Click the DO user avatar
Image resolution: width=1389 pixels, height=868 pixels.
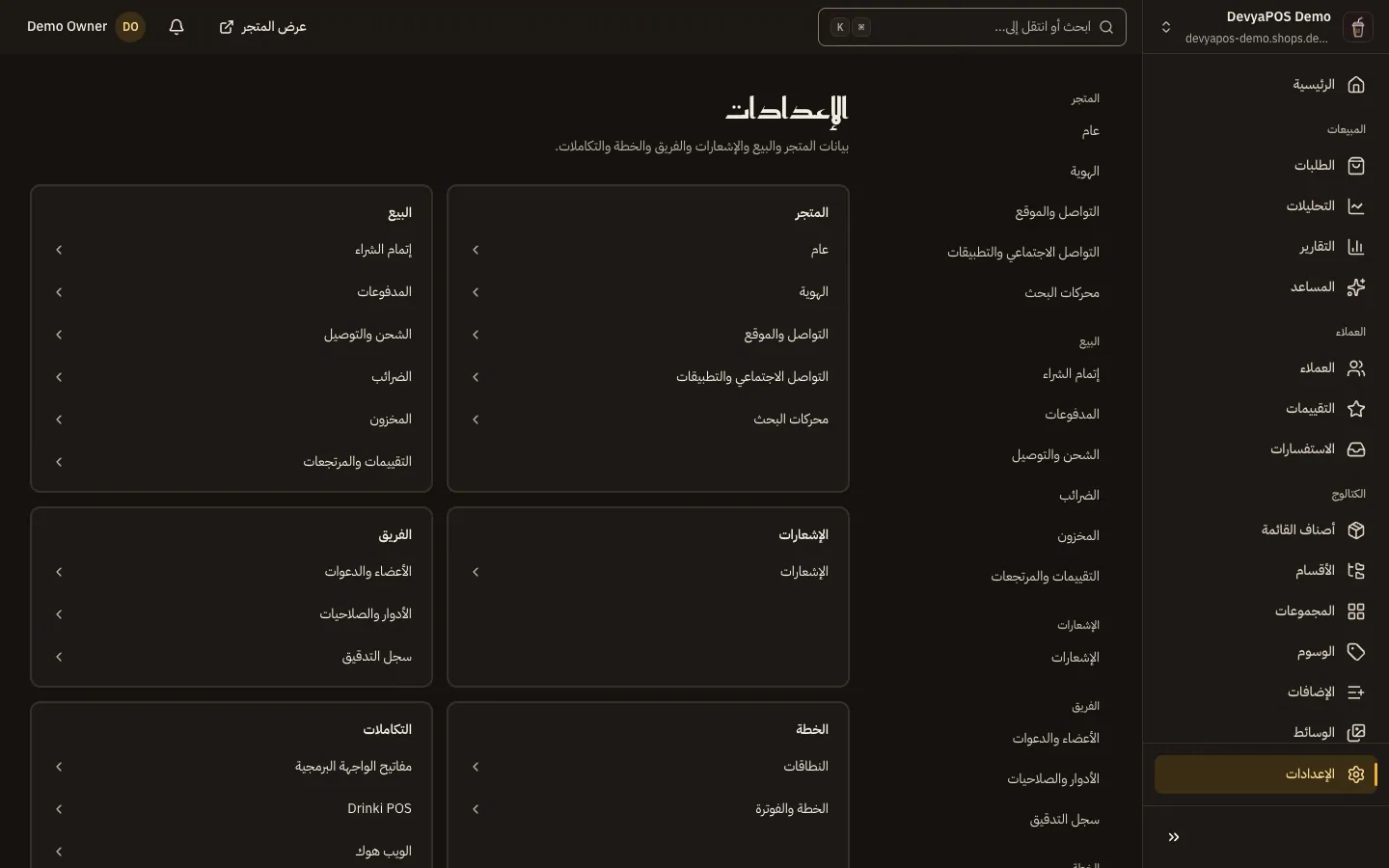[130, 27]
